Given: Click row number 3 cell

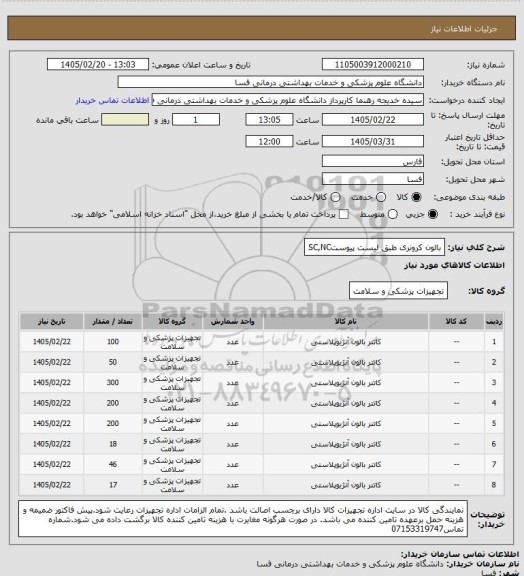Looking at the screenshot, I should tap(494, 383).
